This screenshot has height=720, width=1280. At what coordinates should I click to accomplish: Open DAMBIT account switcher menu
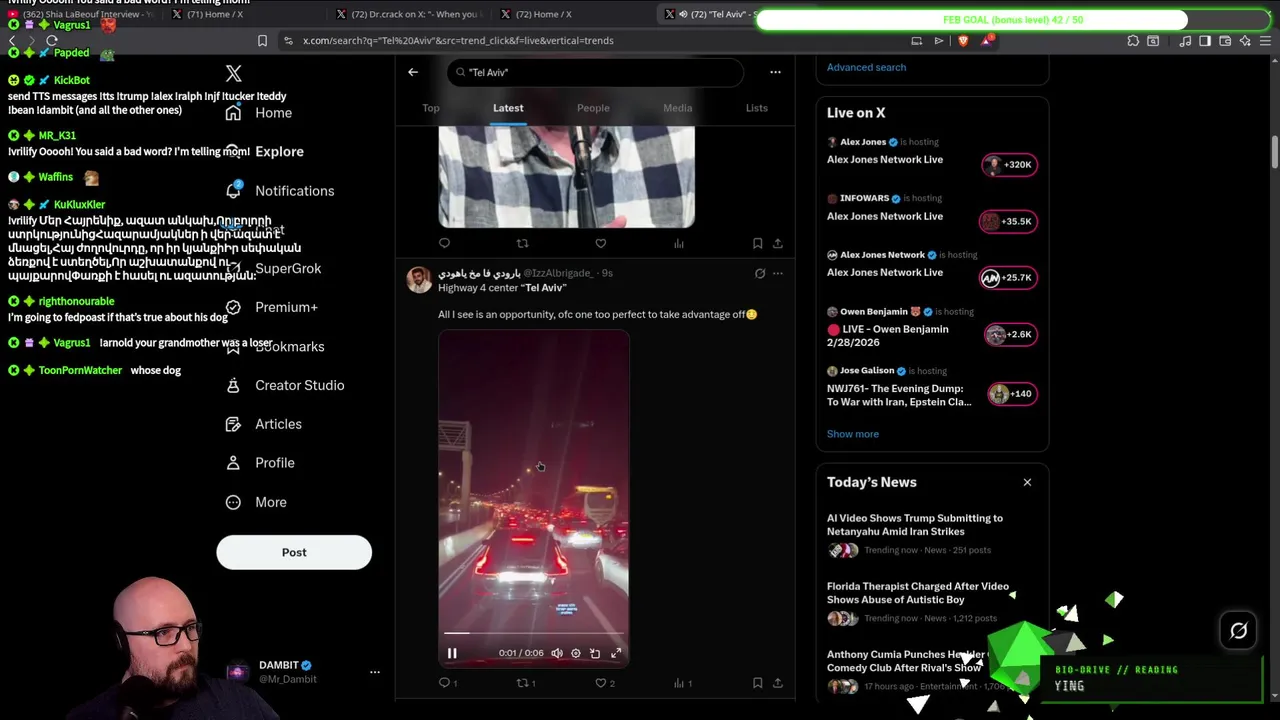[x=375, y=672]
